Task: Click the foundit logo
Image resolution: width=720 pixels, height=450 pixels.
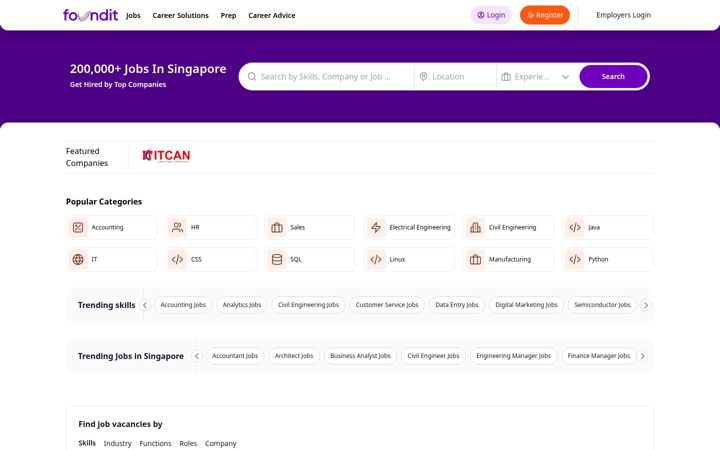Action: coord(90,15)
